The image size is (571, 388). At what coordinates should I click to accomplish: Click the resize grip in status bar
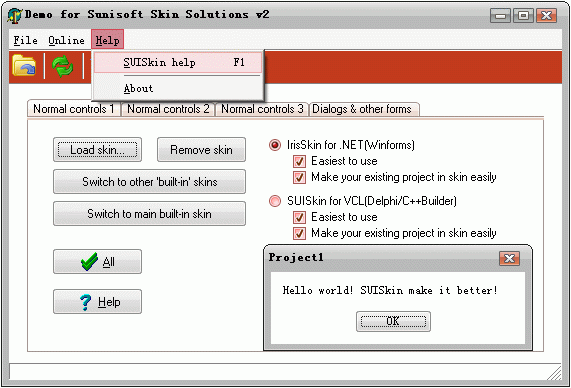click(555, 373)
